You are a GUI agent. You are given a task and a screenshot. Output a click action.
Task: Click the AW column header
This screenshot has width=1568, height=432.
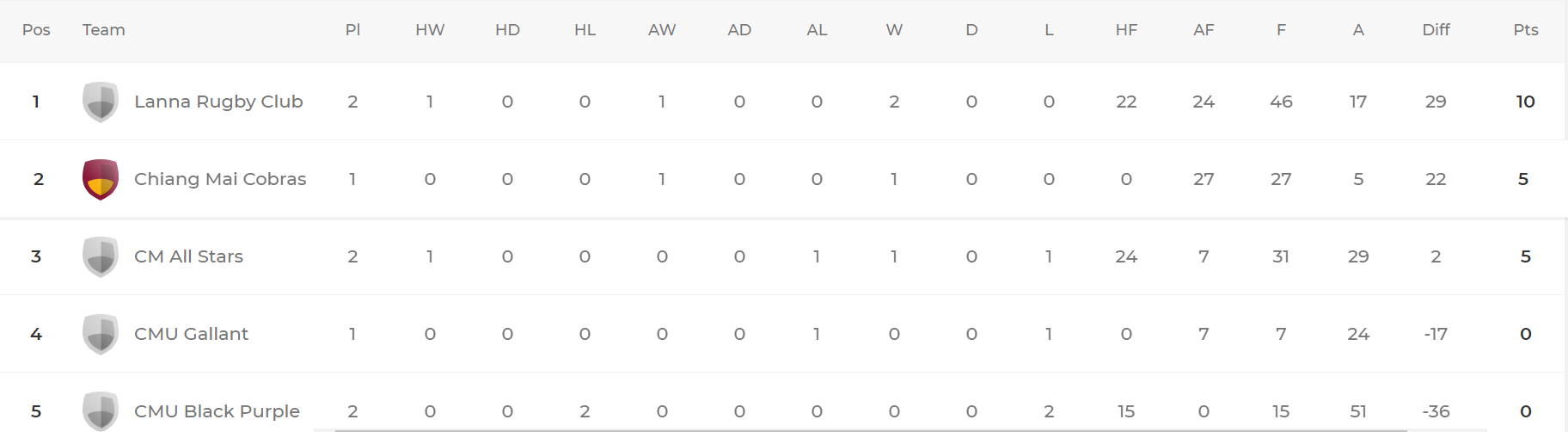662,30
